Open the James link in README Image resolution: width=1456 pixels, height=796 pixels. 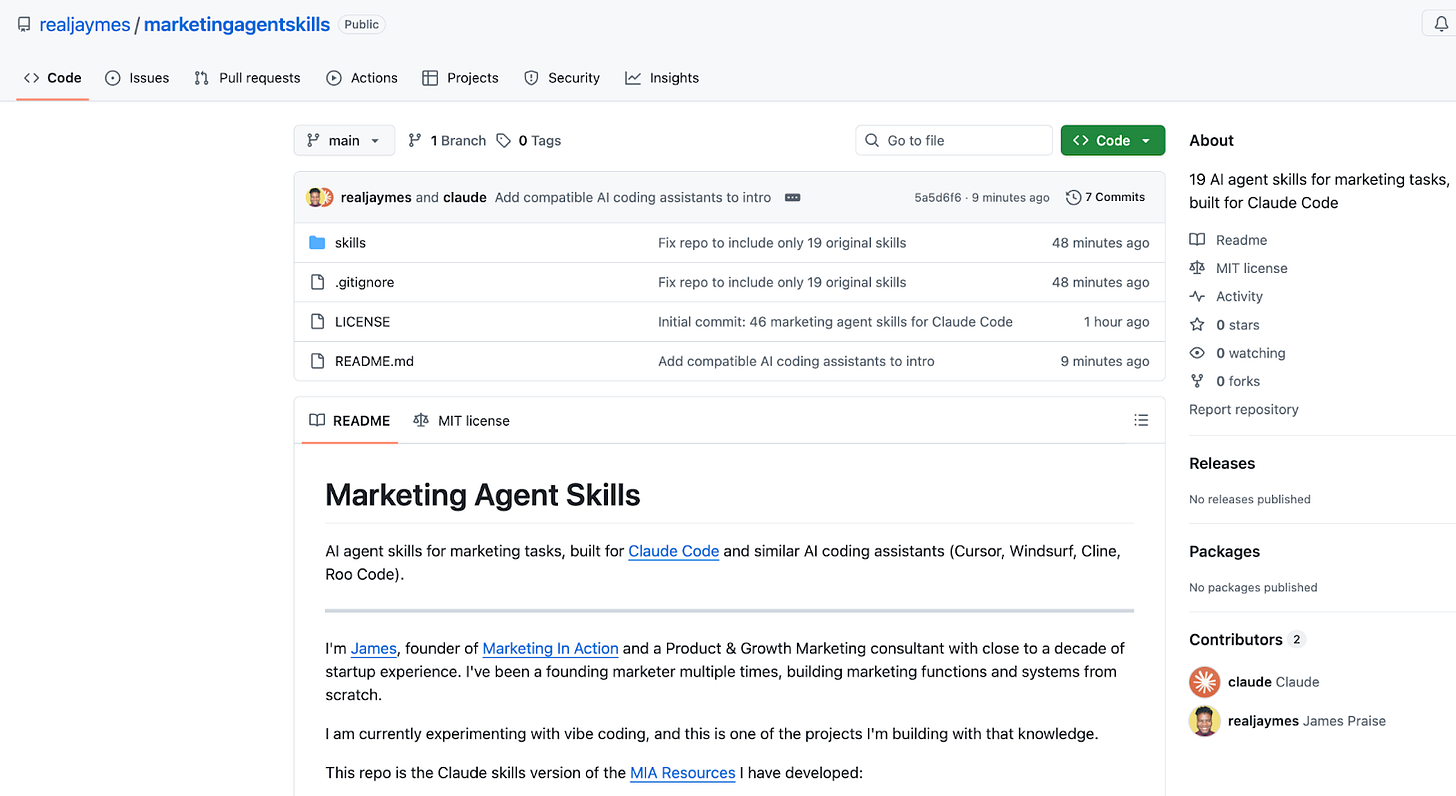[x=374, y=648]
